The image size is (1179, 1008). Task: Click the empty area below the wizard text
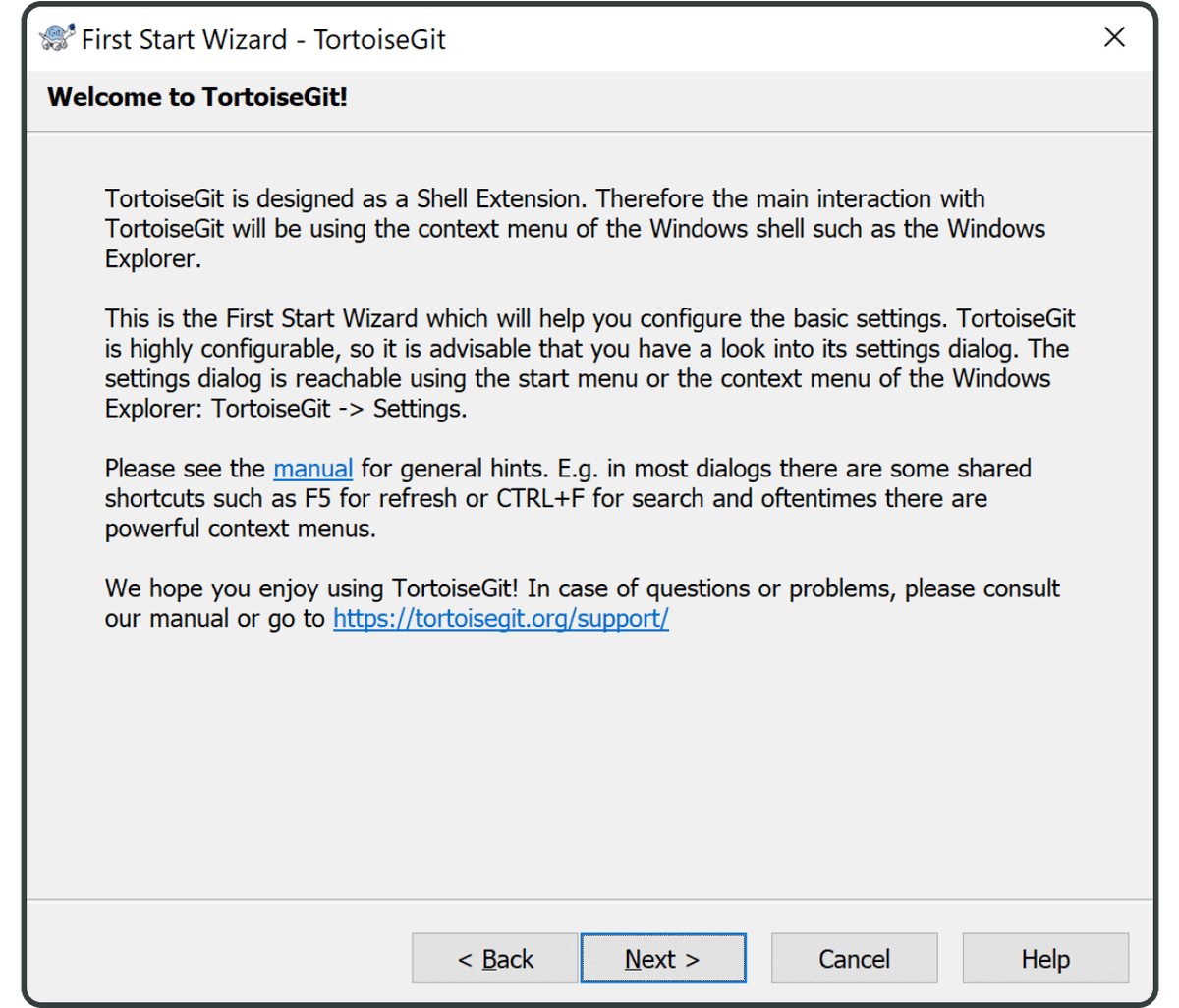pos(589,766)
